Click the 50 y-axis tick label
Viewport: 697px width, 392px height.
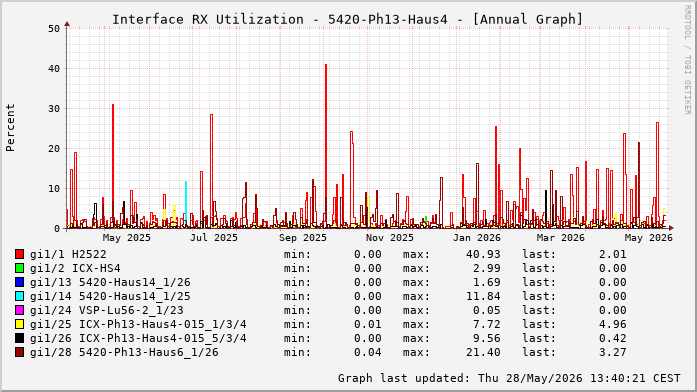click(x=54, y=29)
